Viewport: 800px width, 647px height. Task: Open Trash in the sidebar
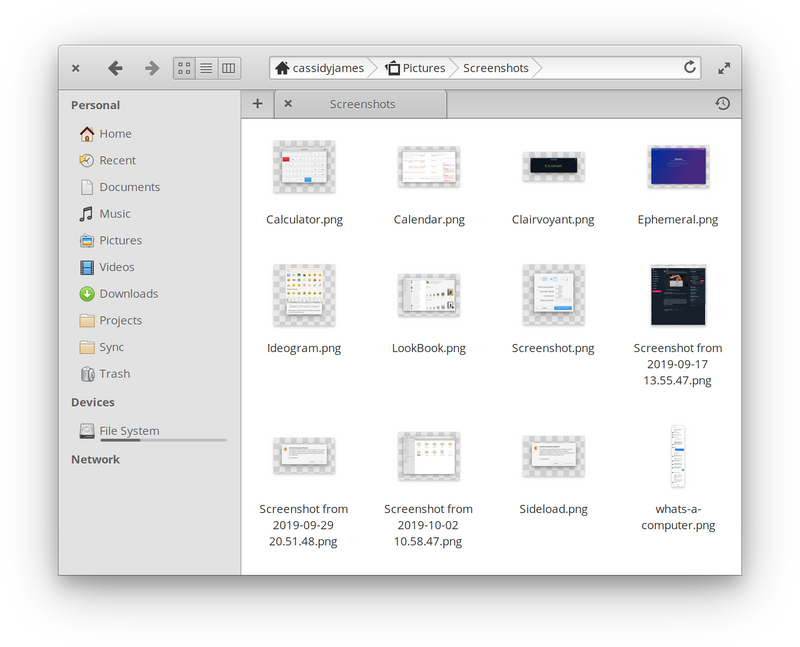click(148, 374)
